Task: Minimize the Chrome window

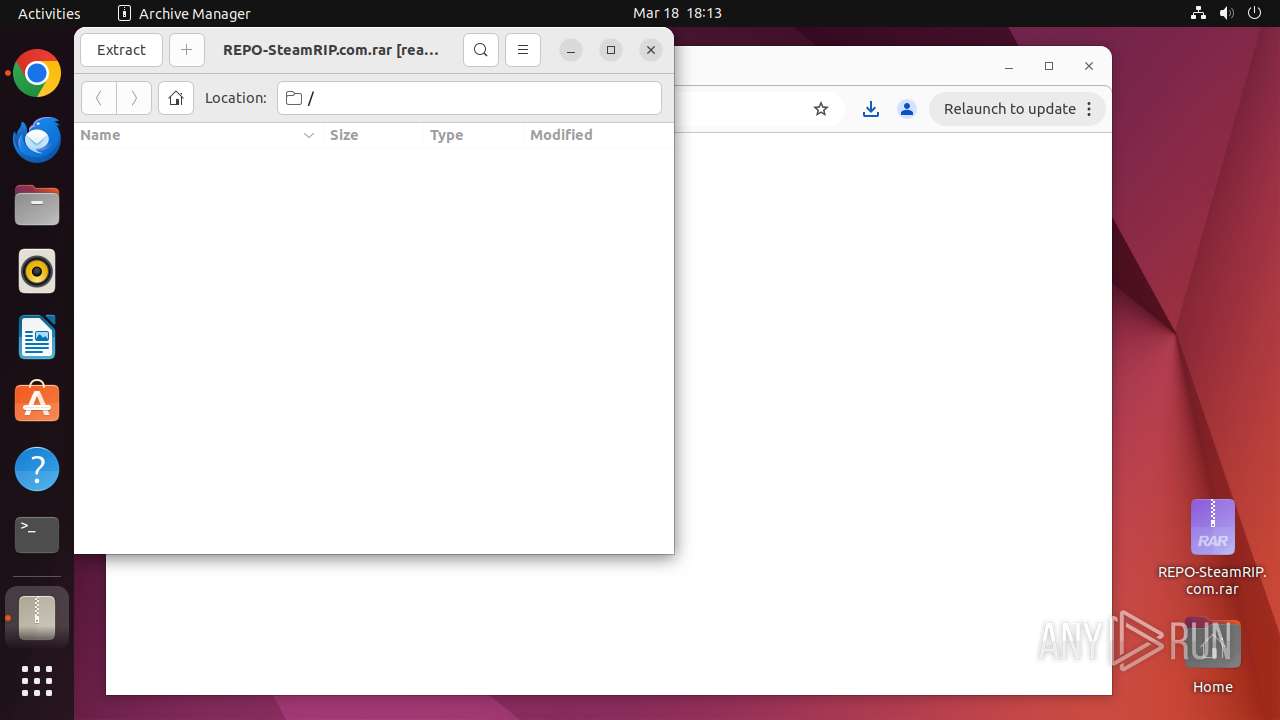Action: point(1009,66)
